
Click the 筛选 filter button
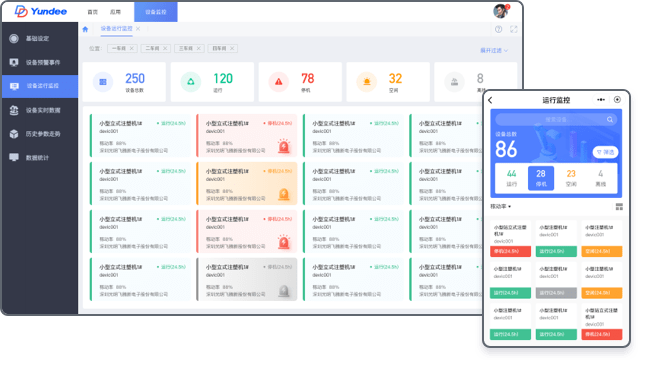tap(605, 152)
